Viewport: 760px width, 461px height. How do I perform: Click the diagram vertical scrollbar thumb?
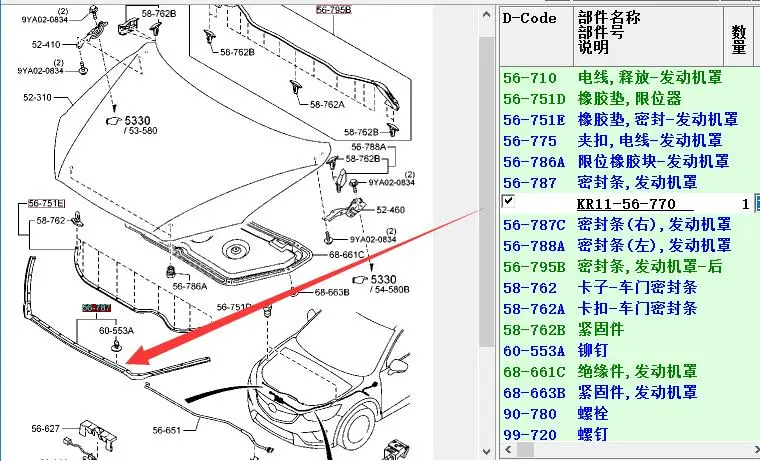pyautogui.click(x=487, y=191)
